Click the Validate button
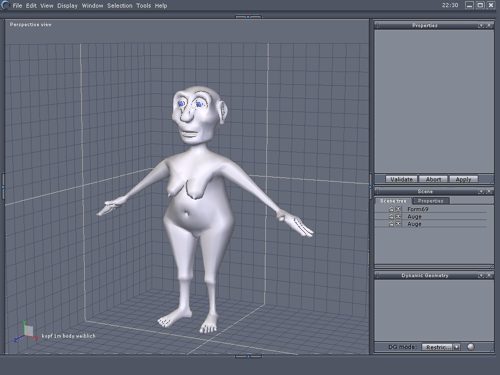The image size is (500, 375). tap(401, 179)
